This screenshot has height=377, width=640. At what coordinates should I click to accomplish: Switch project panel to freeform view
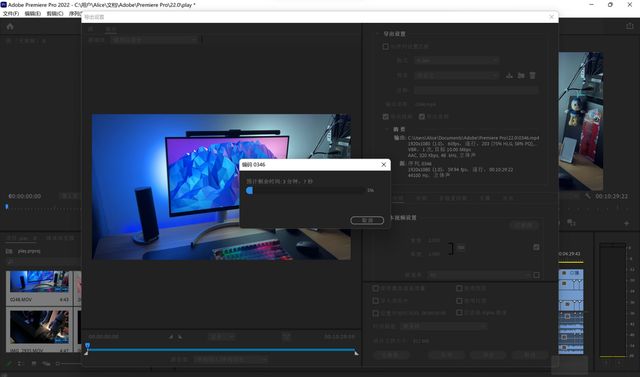tap(47, 363)
